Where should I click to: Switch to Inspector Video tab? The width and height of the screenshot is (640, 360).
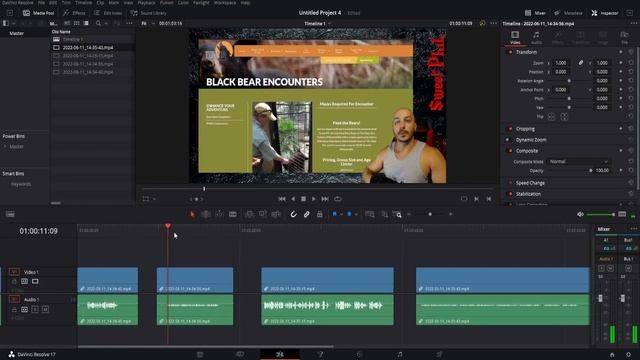coord(515,37)
